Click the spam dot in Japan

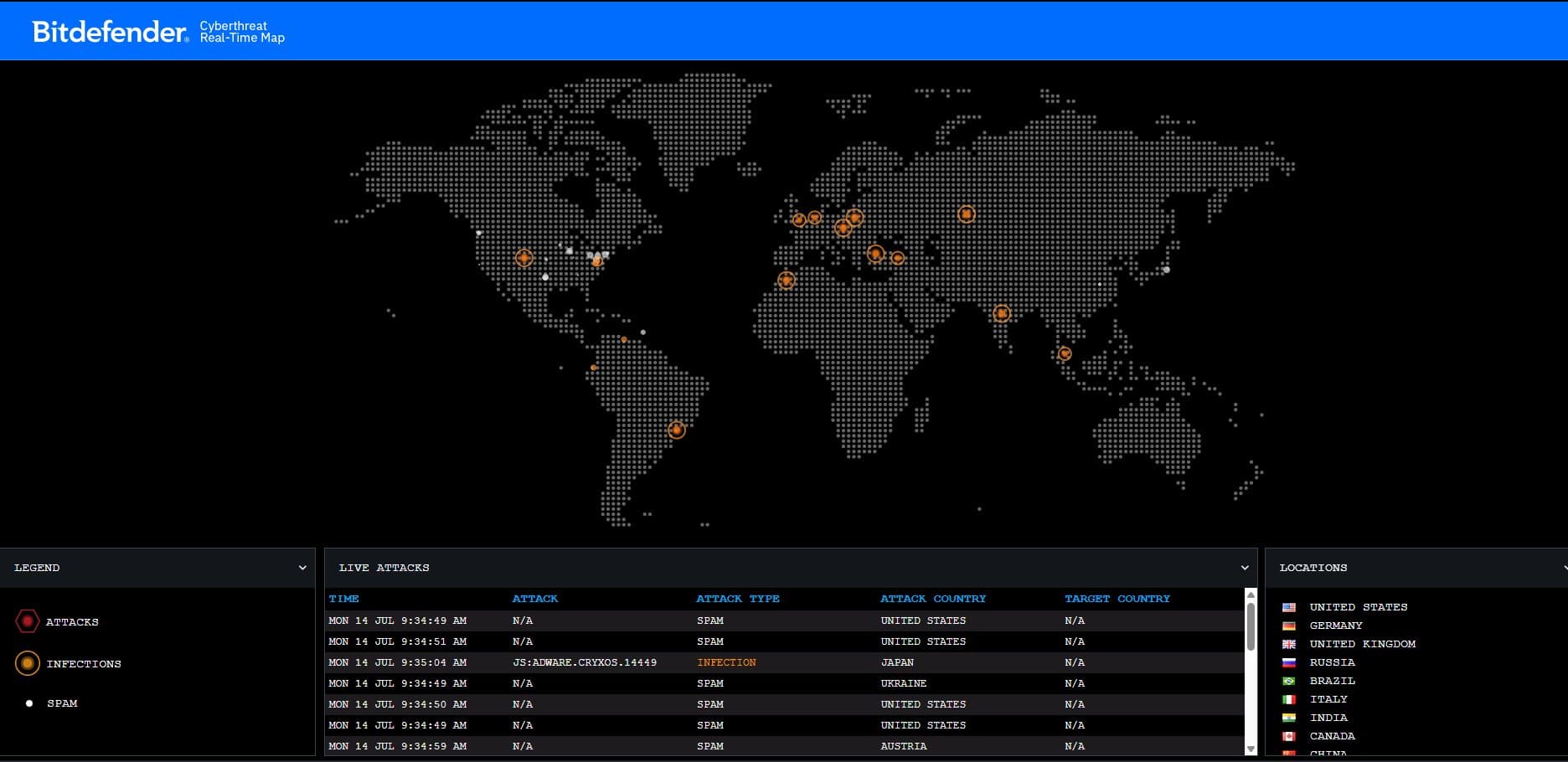[1166, 270]
